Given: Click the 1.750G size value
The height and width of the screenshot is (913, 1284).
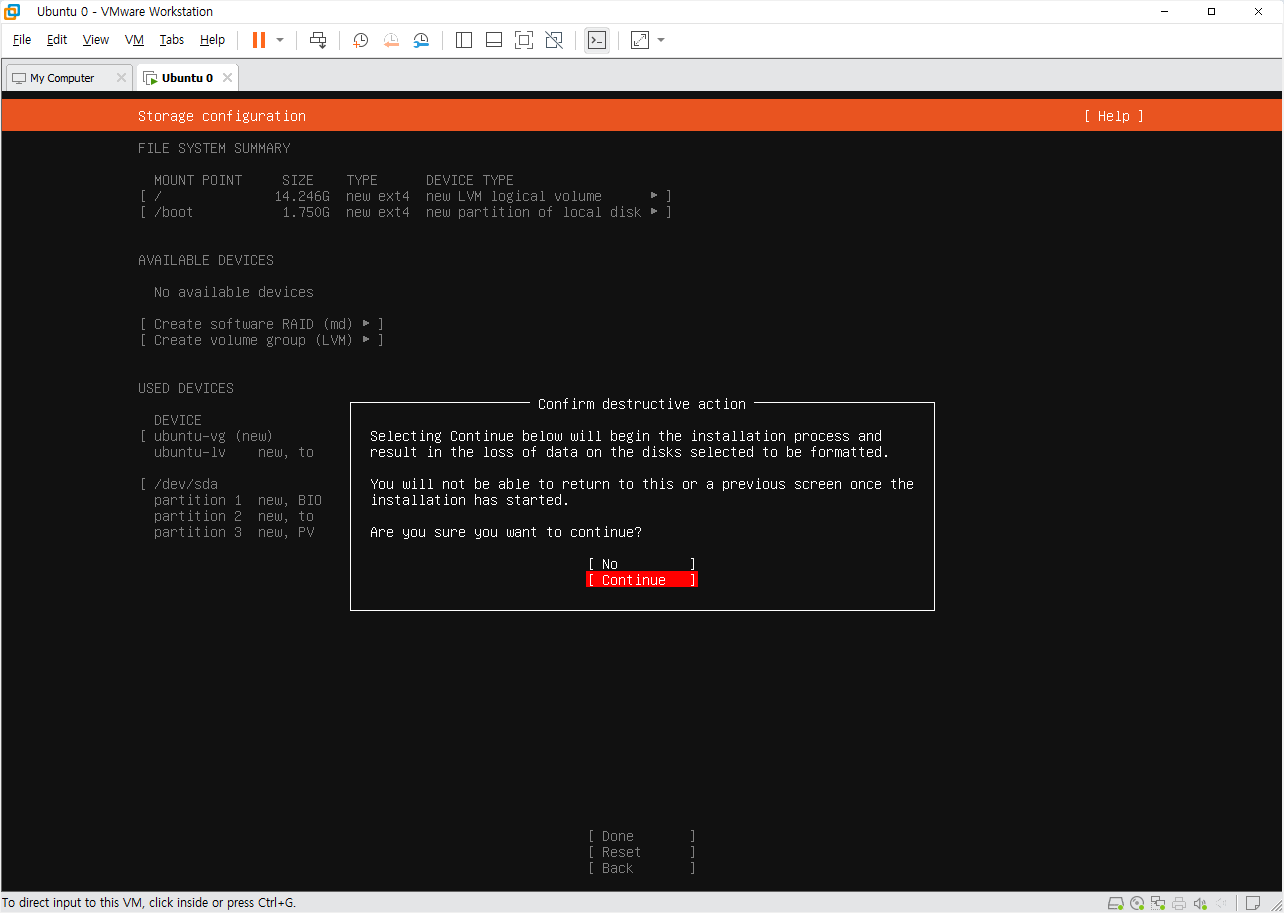Looking at the screenshot, I should pyautogui.click(x=306, y=212).
